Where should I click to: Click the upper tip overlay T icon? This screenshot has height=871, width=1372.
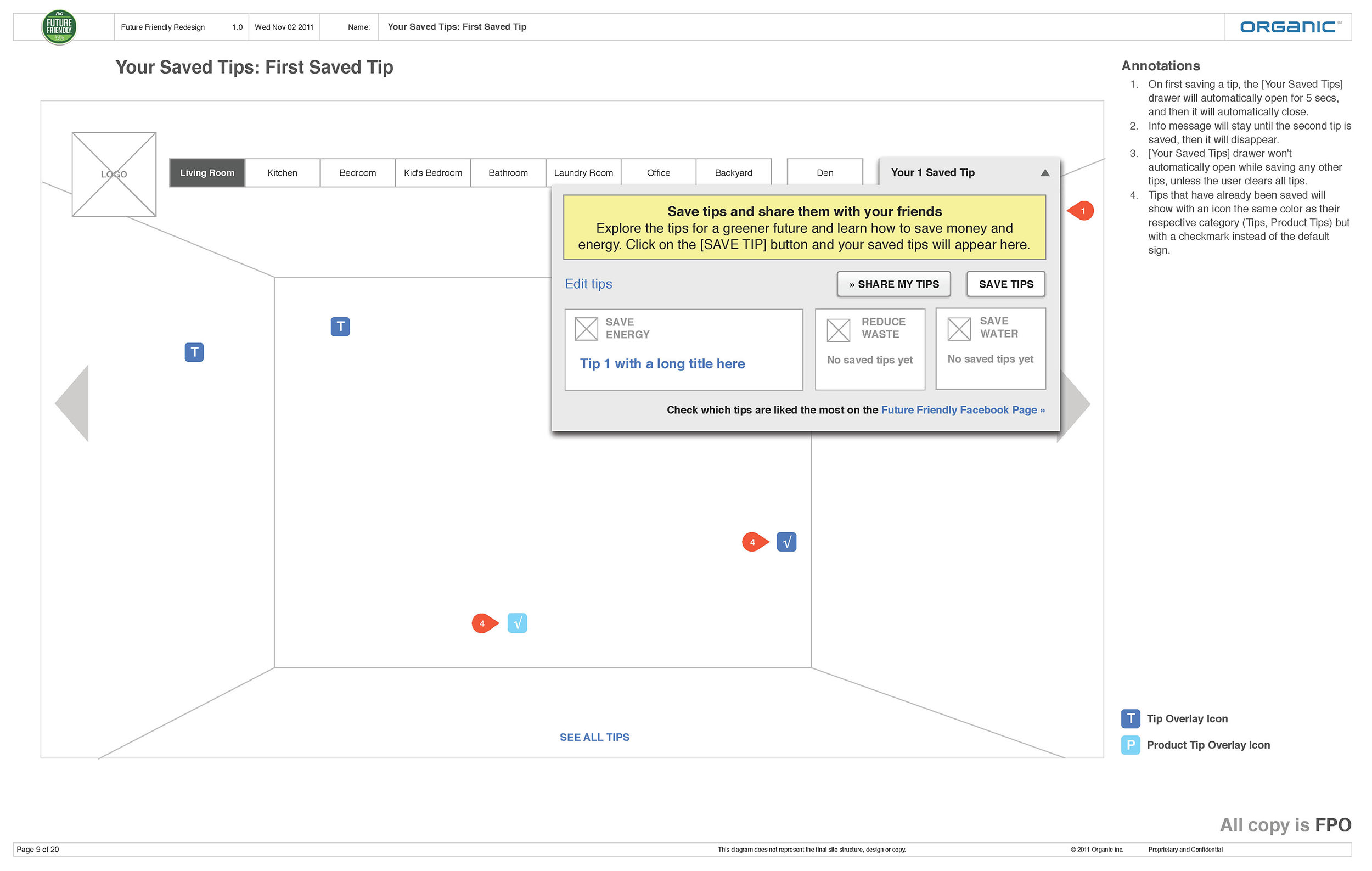pos(340,327)
